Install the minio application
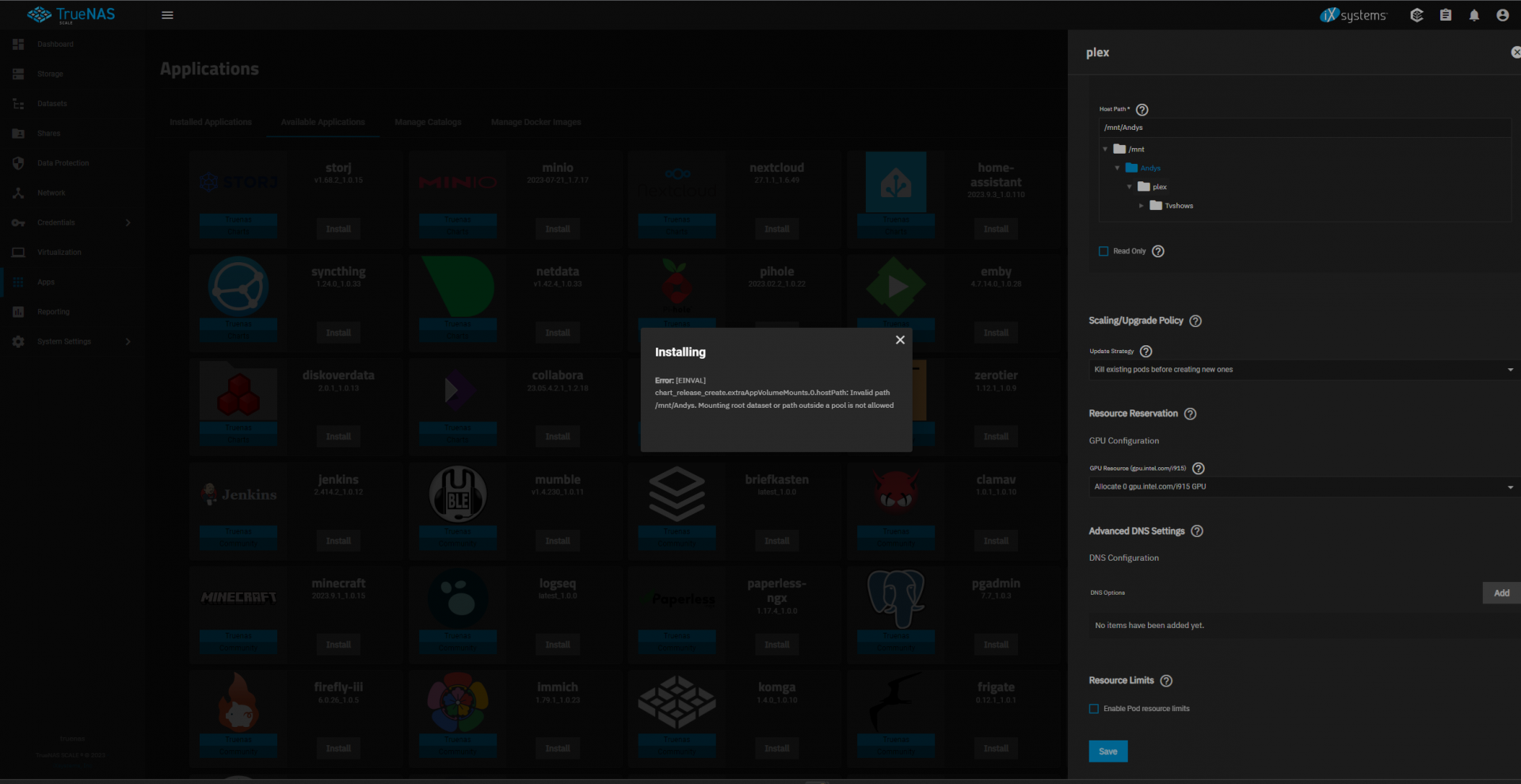The width and height of the screenshot is (1521, 784). point(558,229)
